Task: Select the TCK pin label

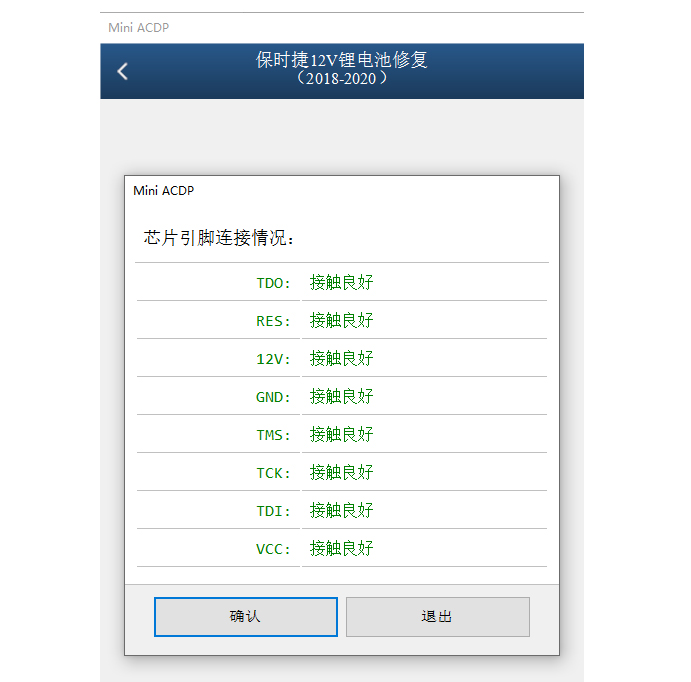Action: pos(273,473)
